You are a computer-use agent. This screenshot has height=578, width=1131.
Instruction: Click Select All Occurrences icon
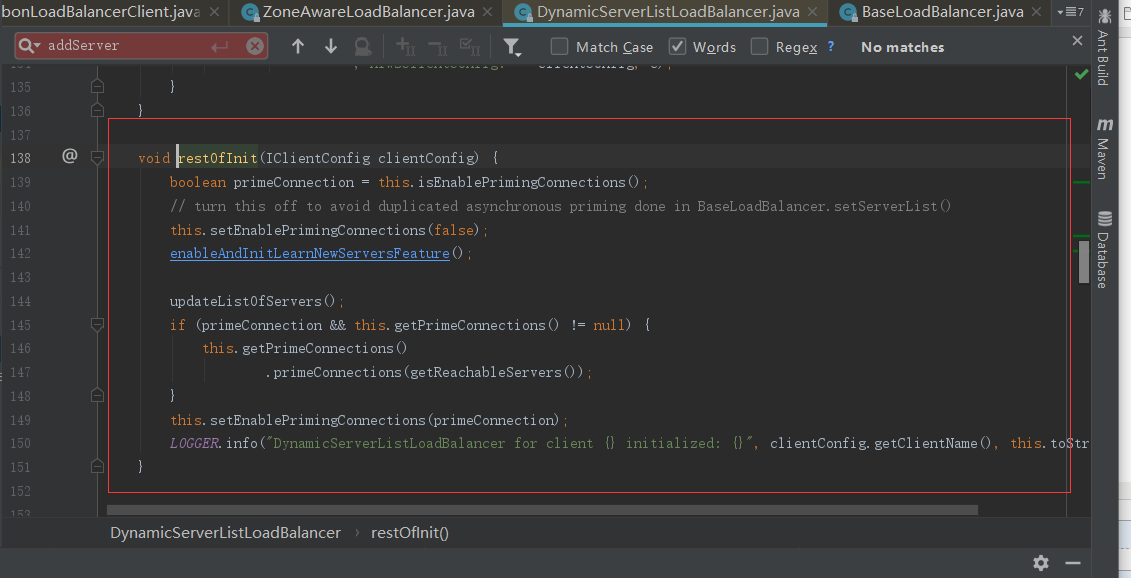(x=470, y=46)
